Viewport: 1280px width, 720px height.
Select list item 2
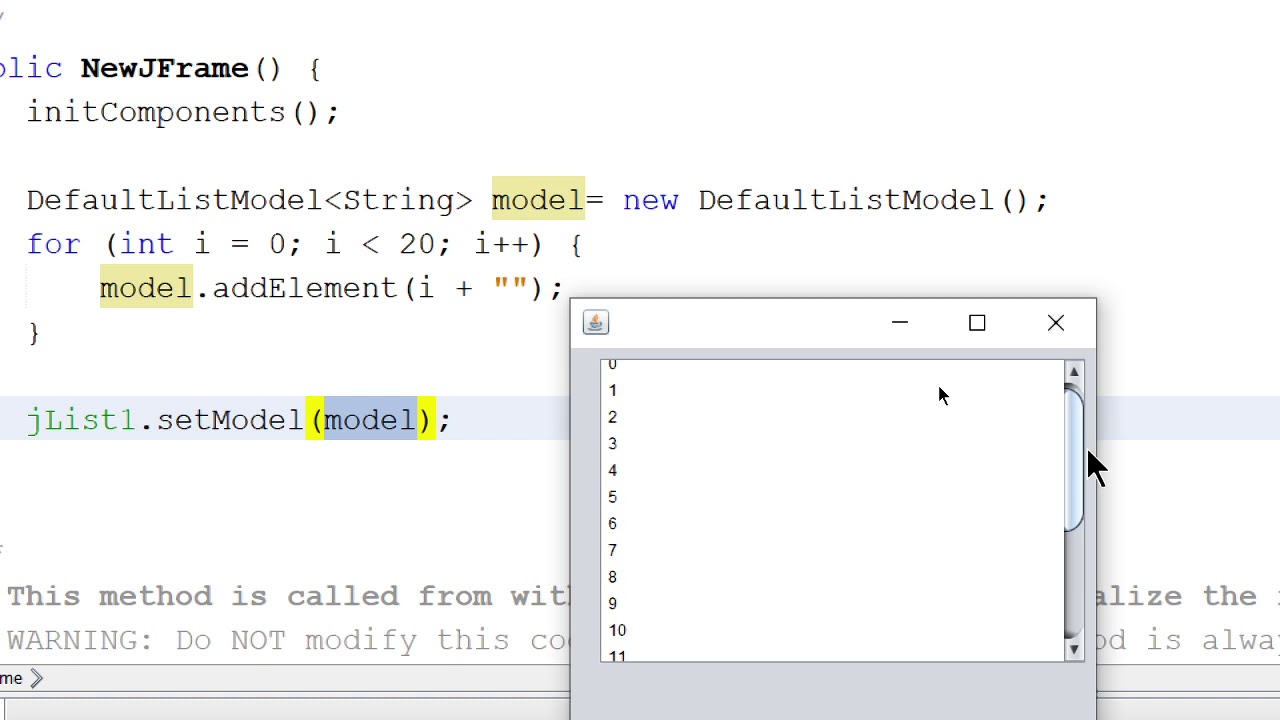coord(832,417)
